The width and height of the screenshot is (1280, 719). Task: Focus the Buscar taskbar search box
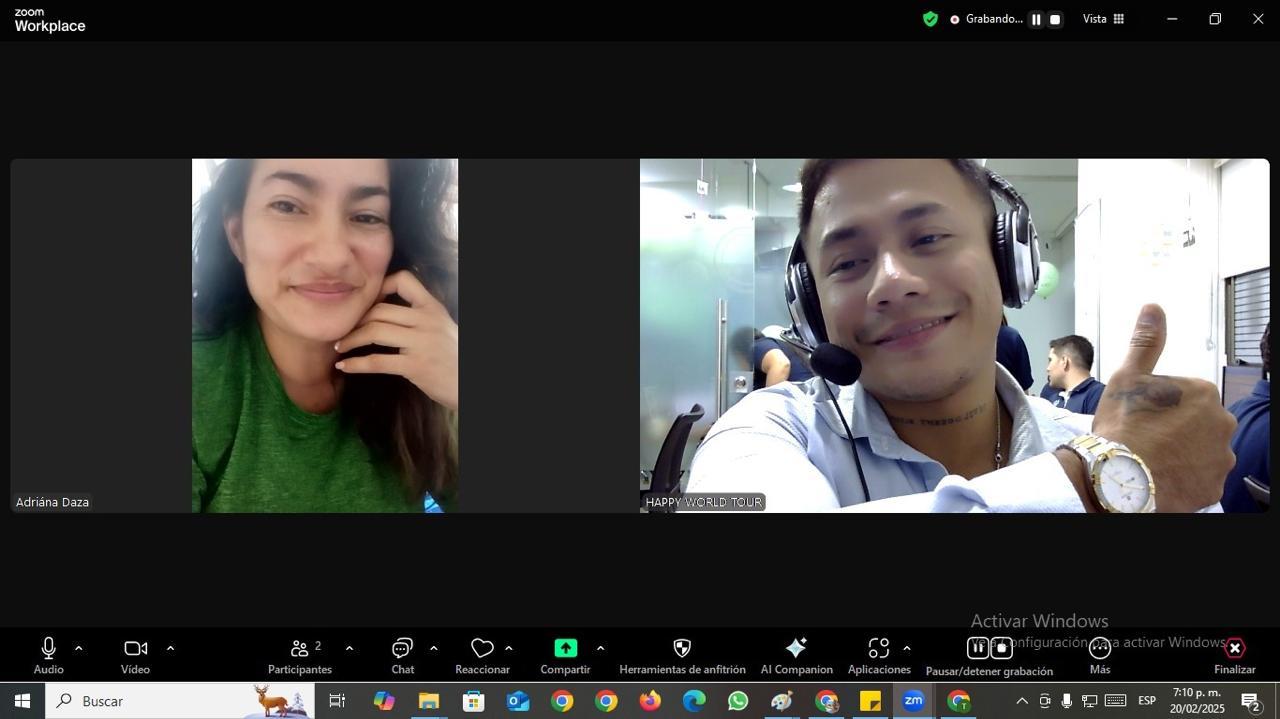coord(180,701)
